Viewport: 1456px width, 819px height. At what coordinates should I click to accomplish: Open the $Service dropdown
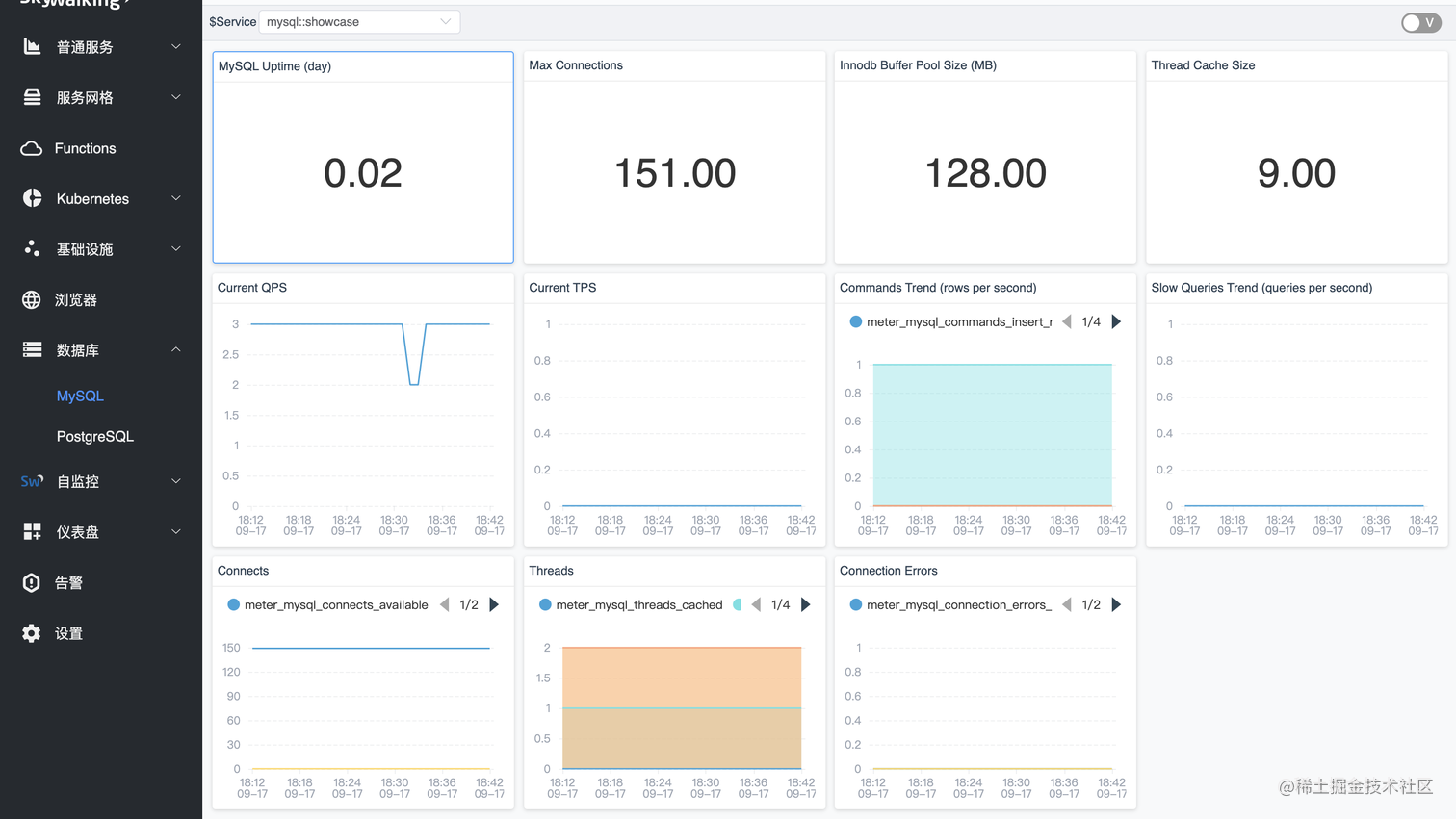pos(359,21)
